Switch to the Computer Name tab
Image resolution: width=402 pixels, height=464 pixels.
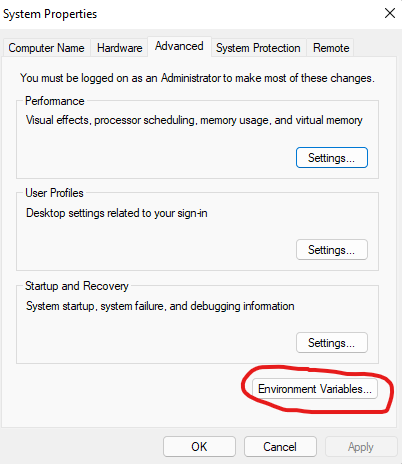point(46,48)
